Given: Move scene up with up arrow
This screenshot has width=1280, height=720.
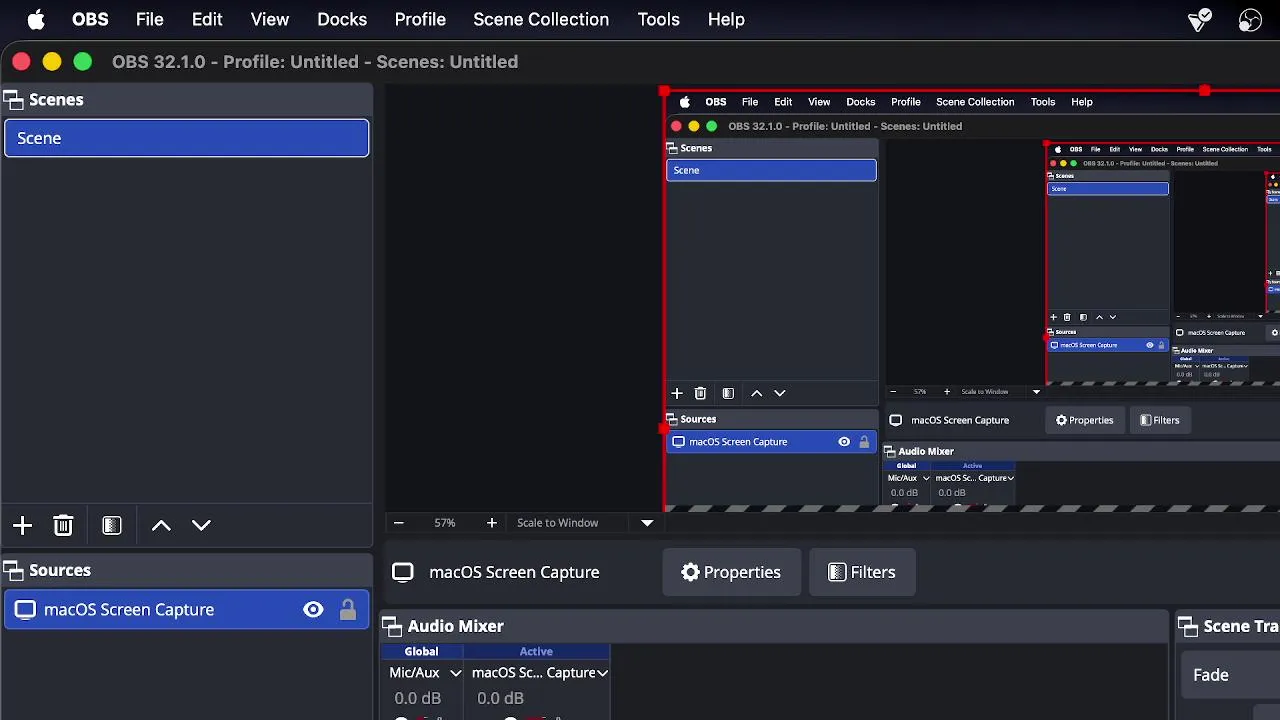Looking at the screenshot, I should 161,525.
